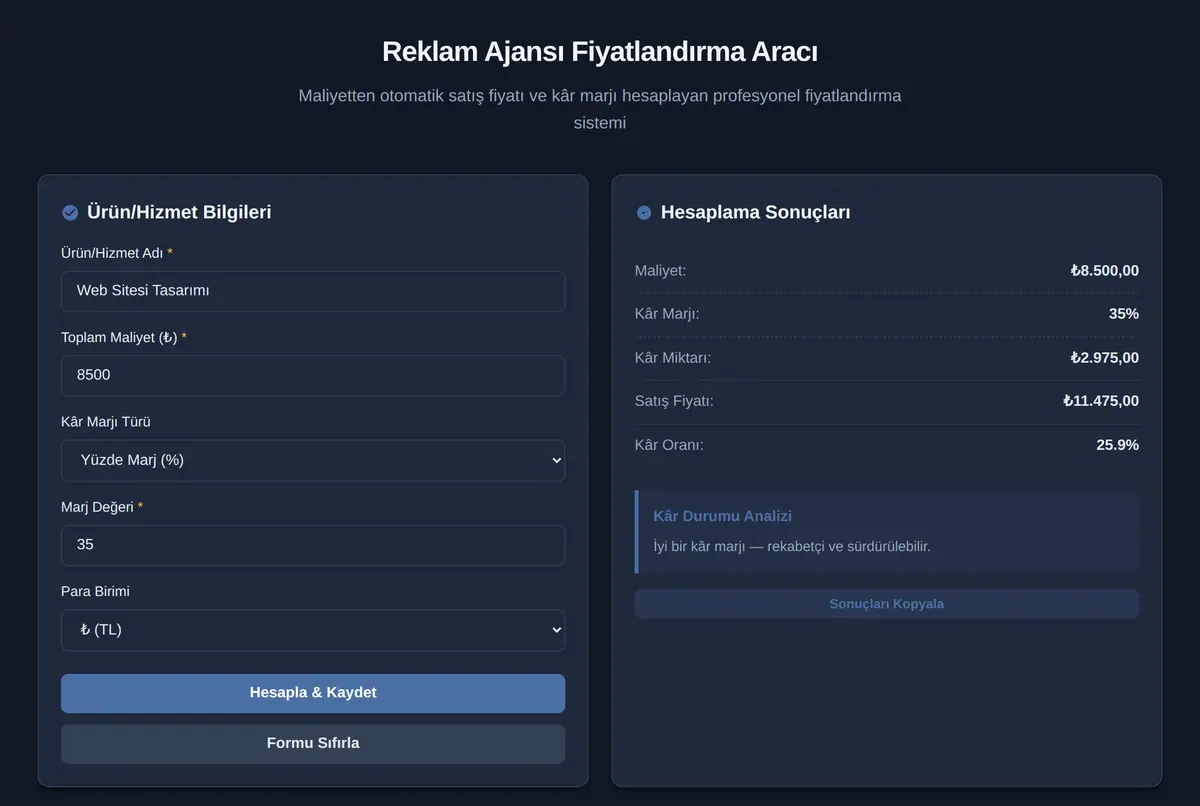1200x806 pixels.
Task: Click the Kâr Miktarı: row label
Action: click(x=673, y=358)
